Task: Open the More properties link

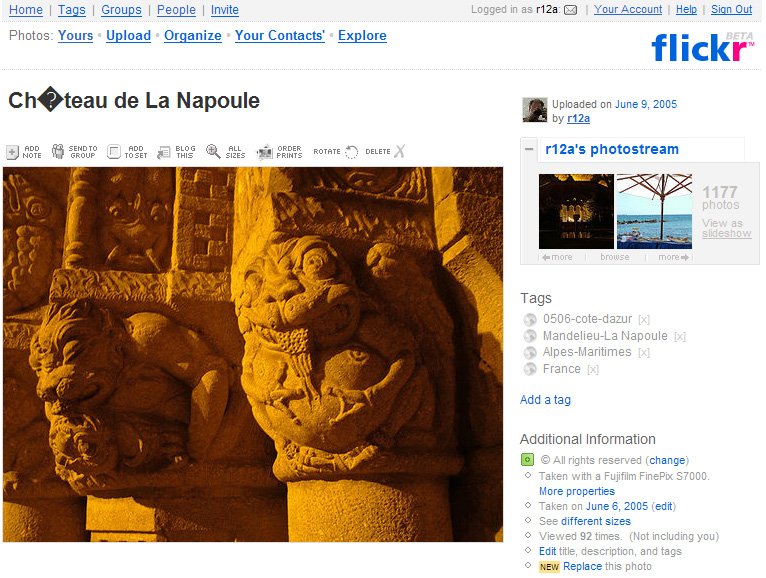Action: tap(576, 492)
